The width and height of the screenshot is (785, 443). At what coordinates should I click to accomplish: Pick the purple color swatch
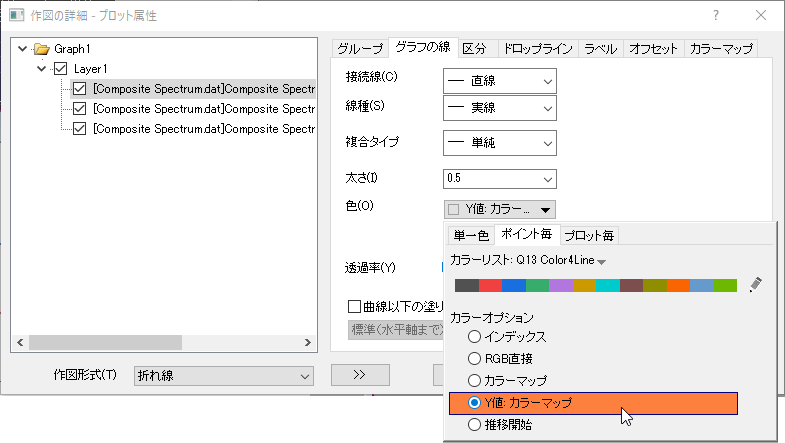pos(561,285)
